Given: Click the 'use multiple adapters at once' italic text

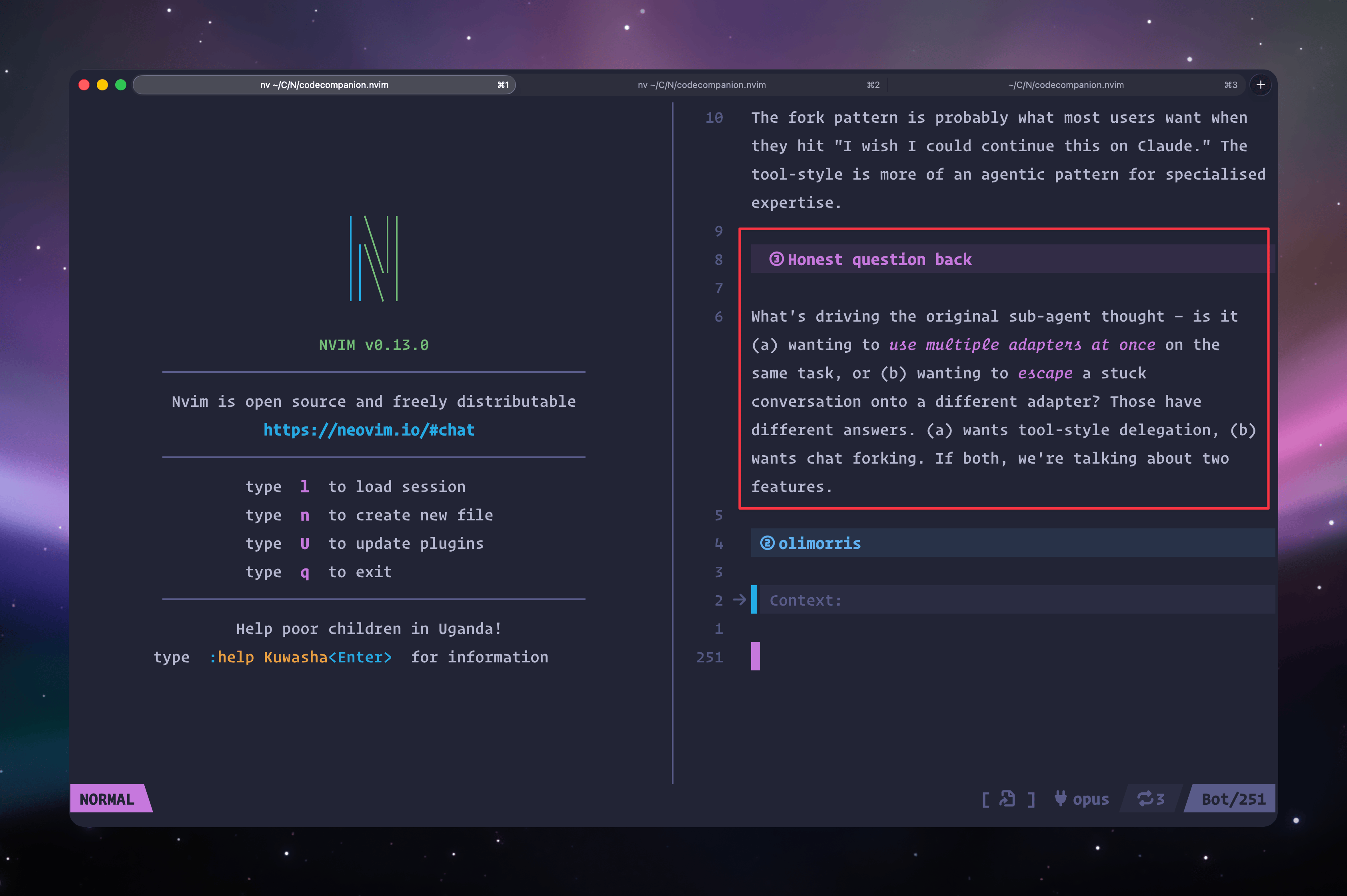Looking at the screenshot, I should coord(1022,344).
